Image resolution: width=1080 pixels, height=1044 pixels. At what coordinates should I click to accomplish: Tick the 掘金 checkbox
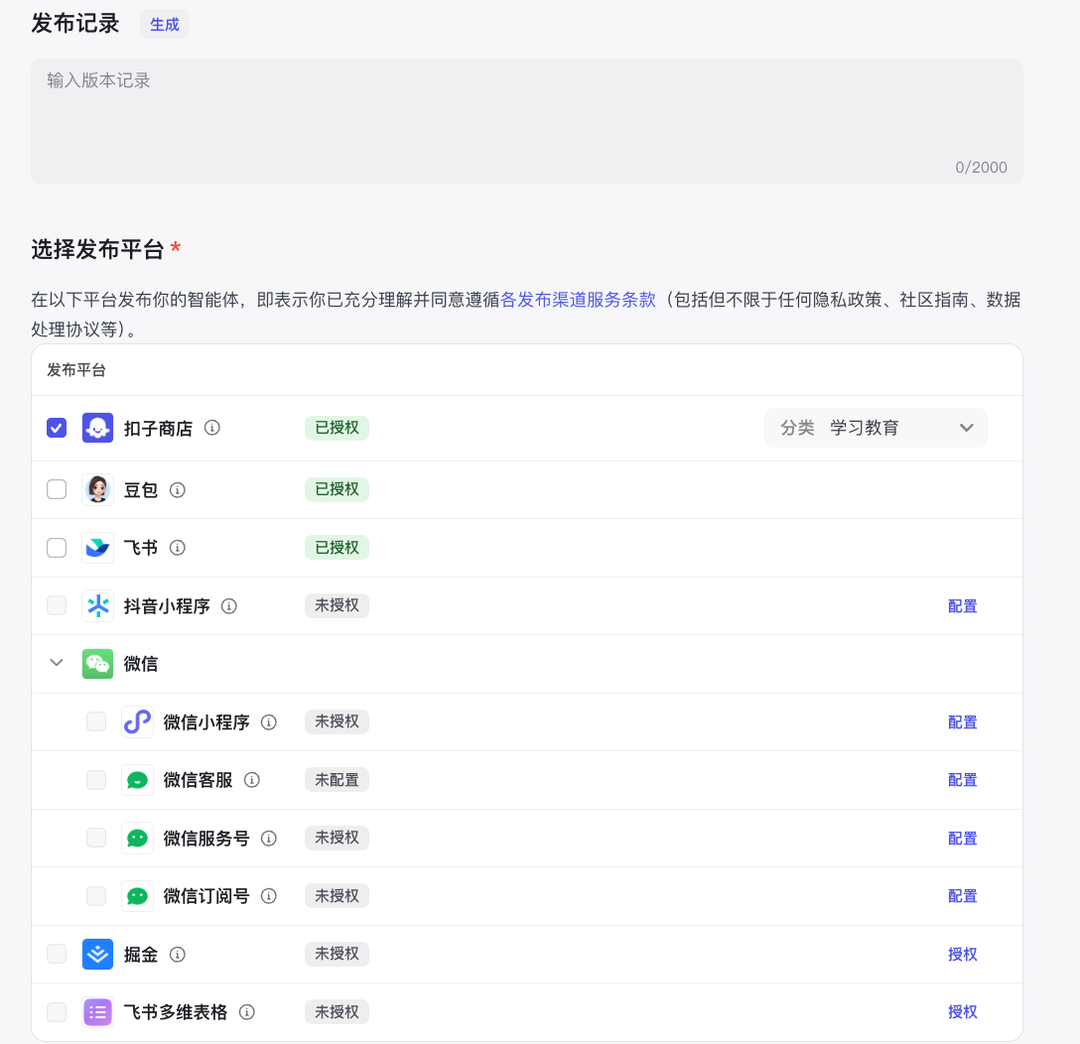[x=56, y=954]
